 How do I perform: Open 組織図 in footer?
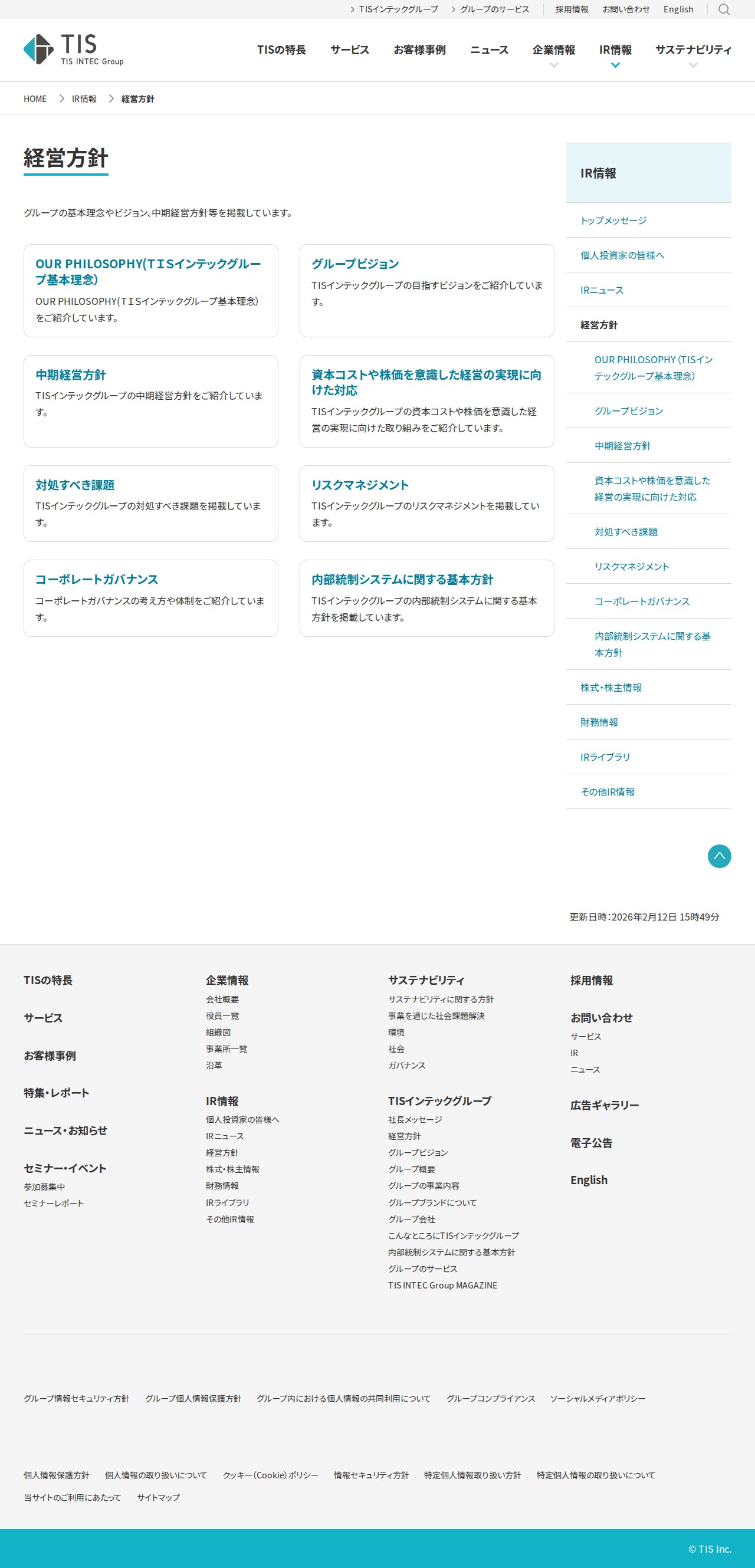[218, 1032]
